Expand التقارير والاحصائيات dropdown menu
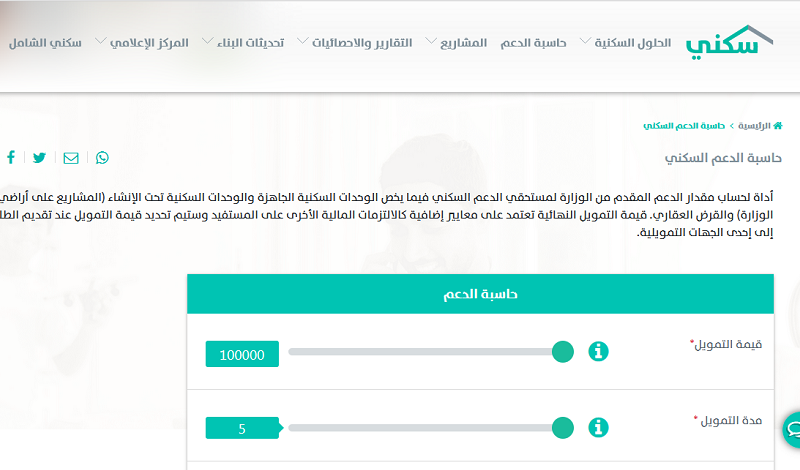The width and height of the screenshot is (800, 470). (x=355, y=43)
